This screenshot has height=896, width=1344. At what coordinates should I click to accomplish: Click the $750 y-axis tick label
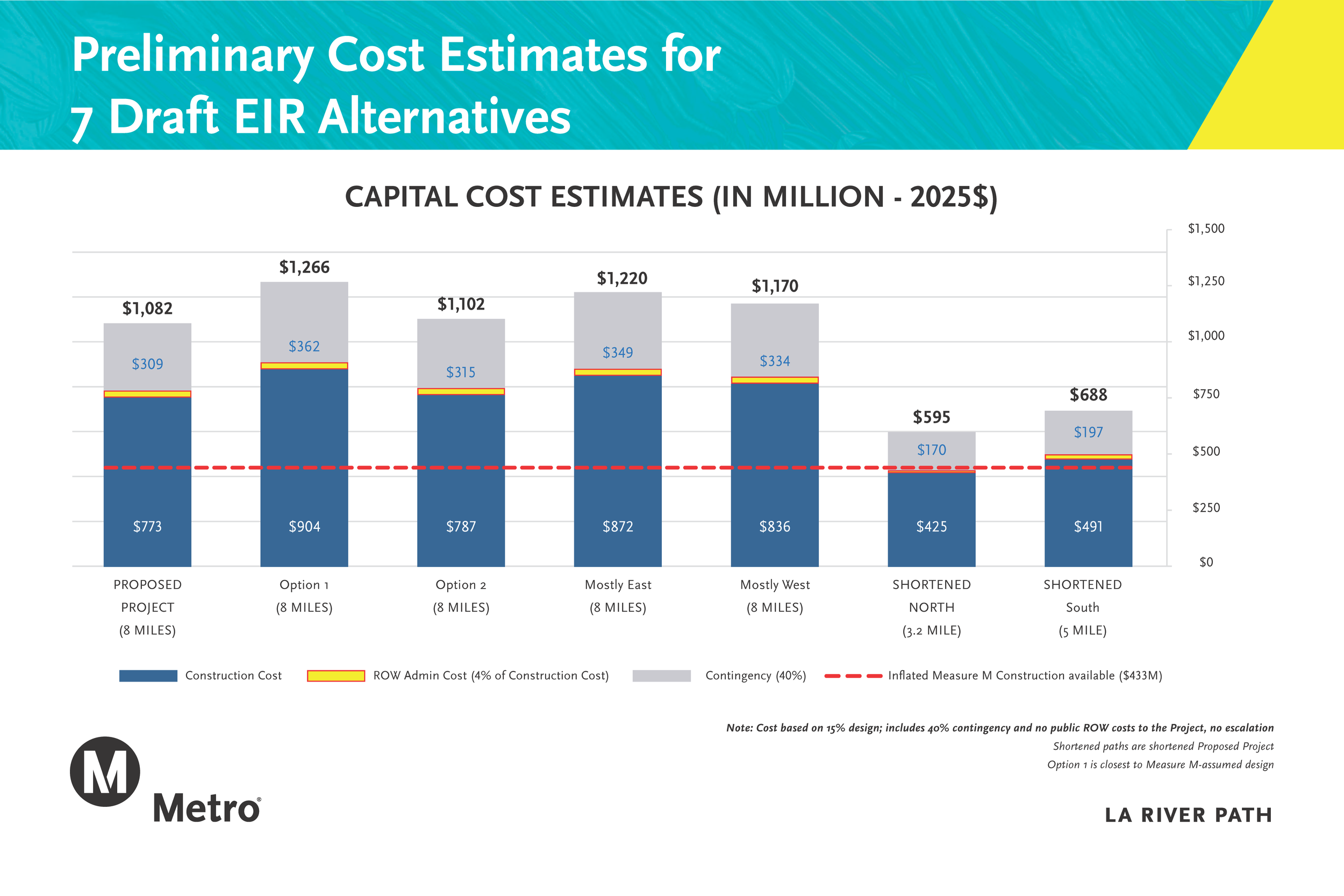tap(1206, 395)
